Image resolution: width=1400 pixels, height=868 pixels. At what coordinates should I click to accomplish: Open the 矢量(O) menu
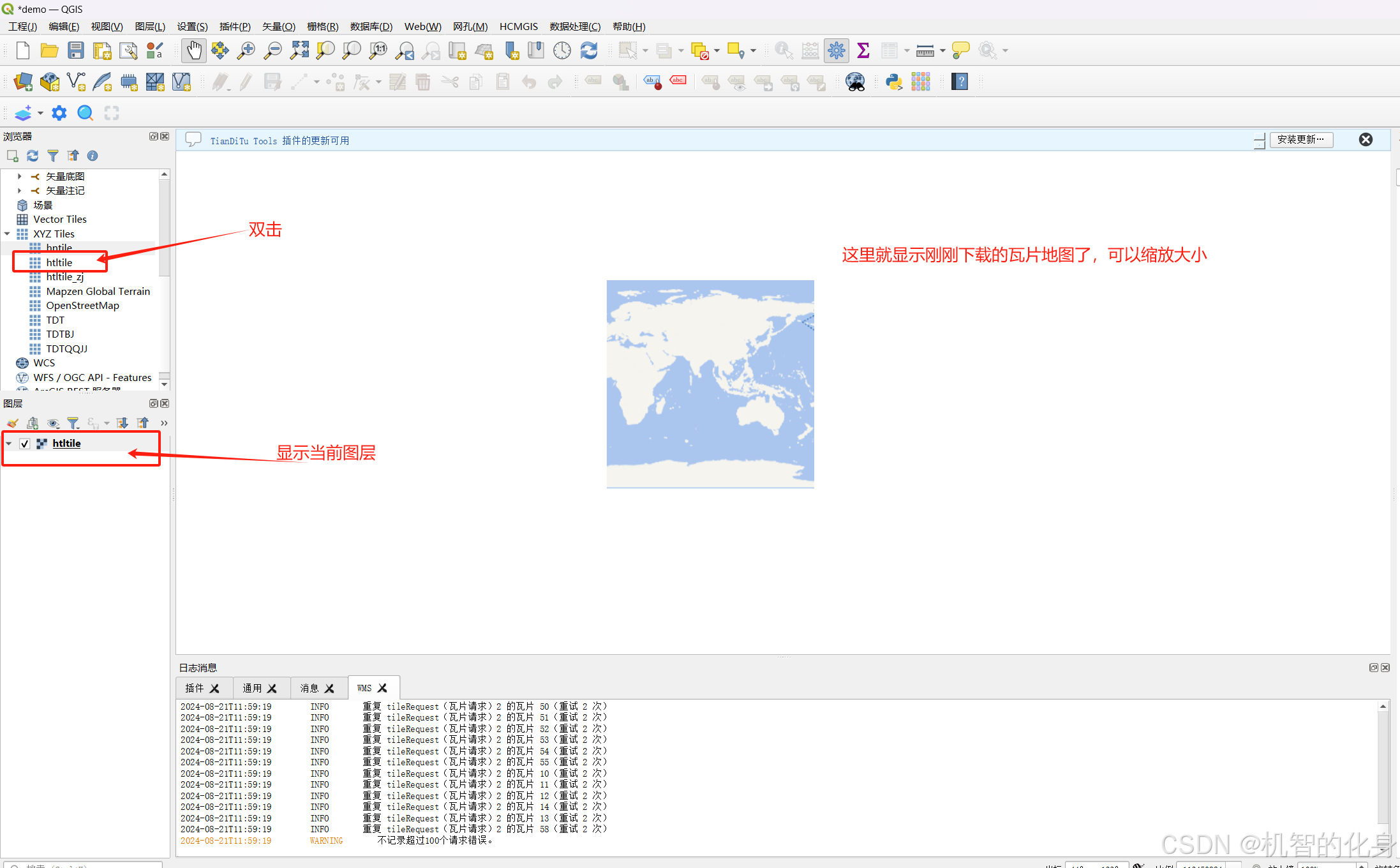pos(278,26)
